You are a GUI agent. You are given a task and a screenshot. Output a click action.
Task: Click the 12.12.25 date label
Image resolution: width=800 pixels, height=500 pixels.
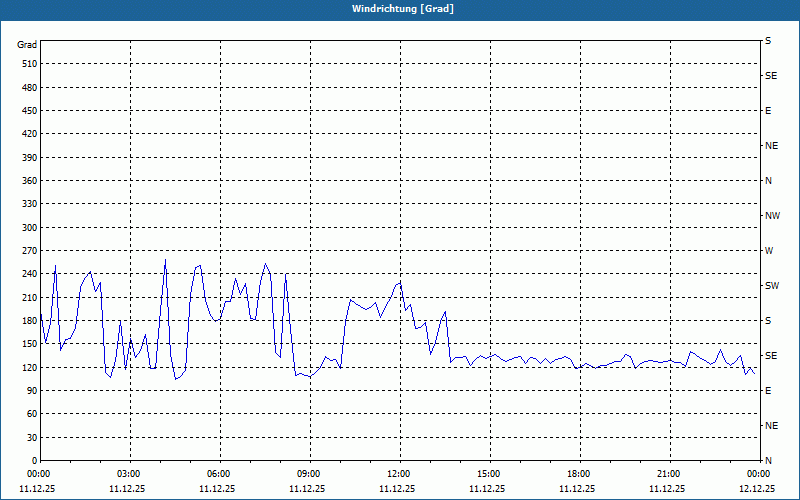[757, 489]
